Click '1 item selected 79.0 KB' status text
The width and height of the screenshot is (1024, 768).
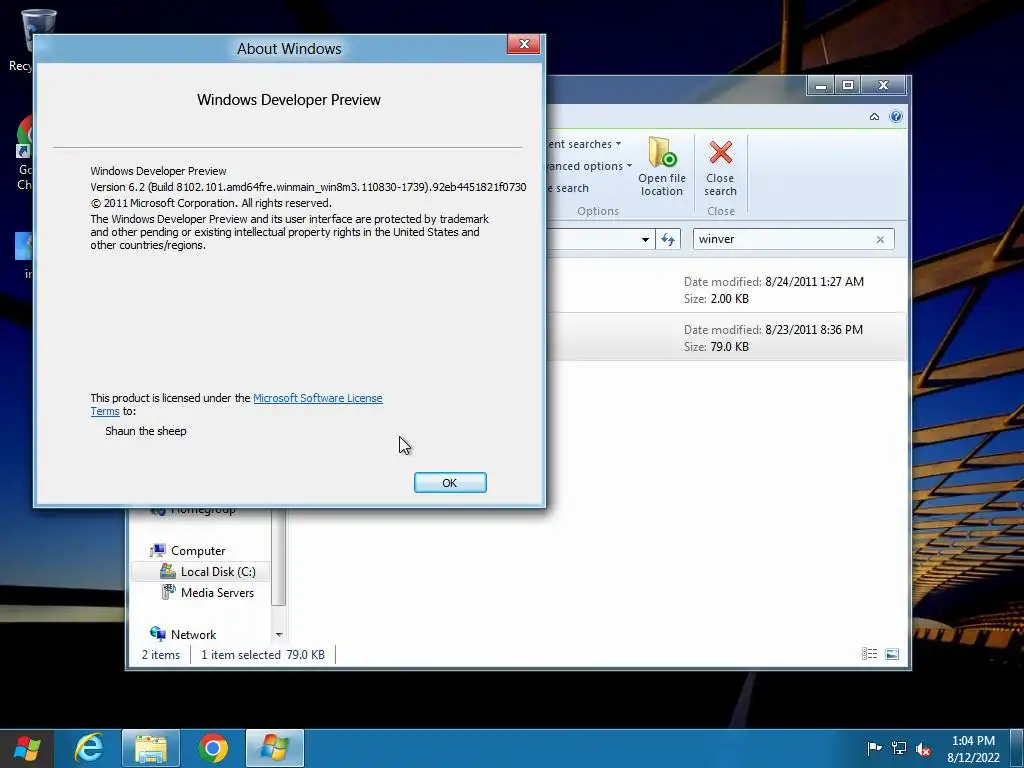coord(263,654)
